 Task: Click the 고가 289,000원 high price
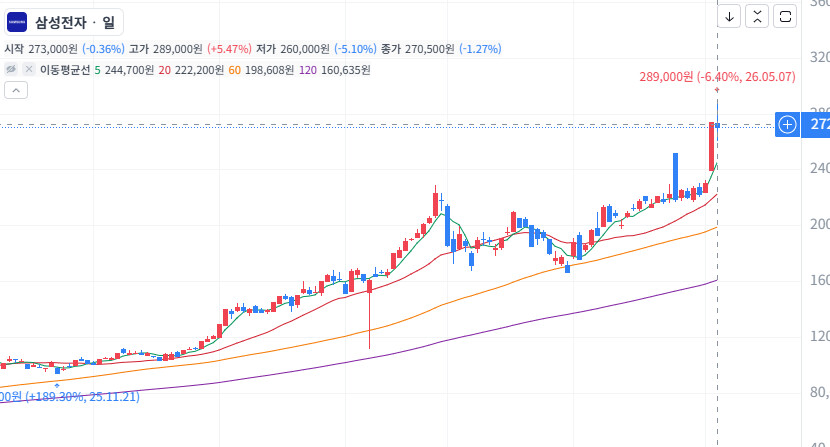click(x=166, y=49)
